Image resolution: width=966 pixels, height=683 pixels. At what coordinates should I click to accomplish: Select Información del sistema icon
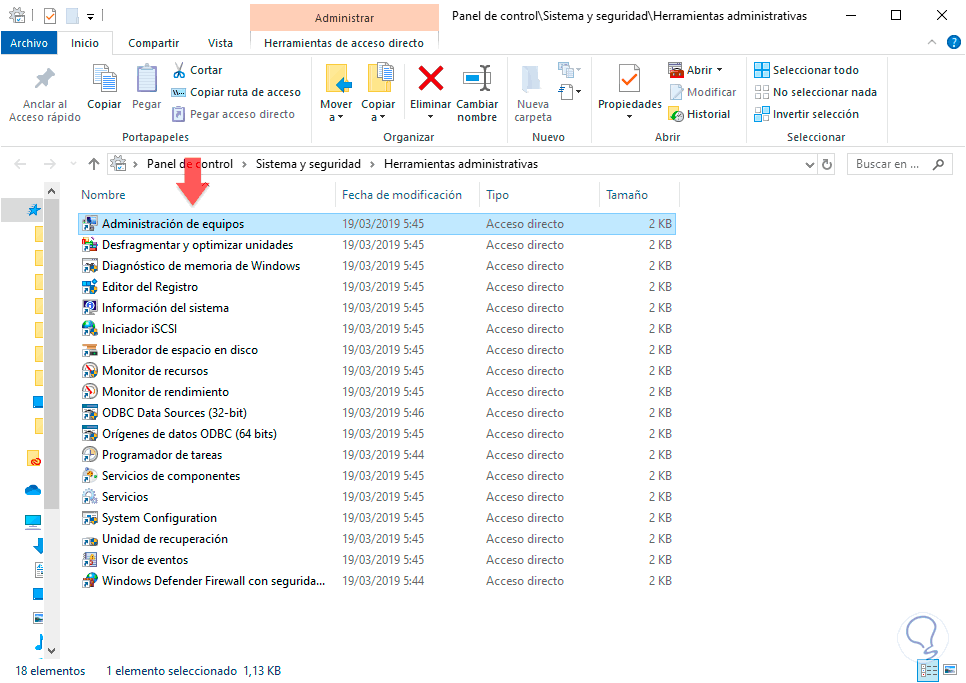(90, 307)
